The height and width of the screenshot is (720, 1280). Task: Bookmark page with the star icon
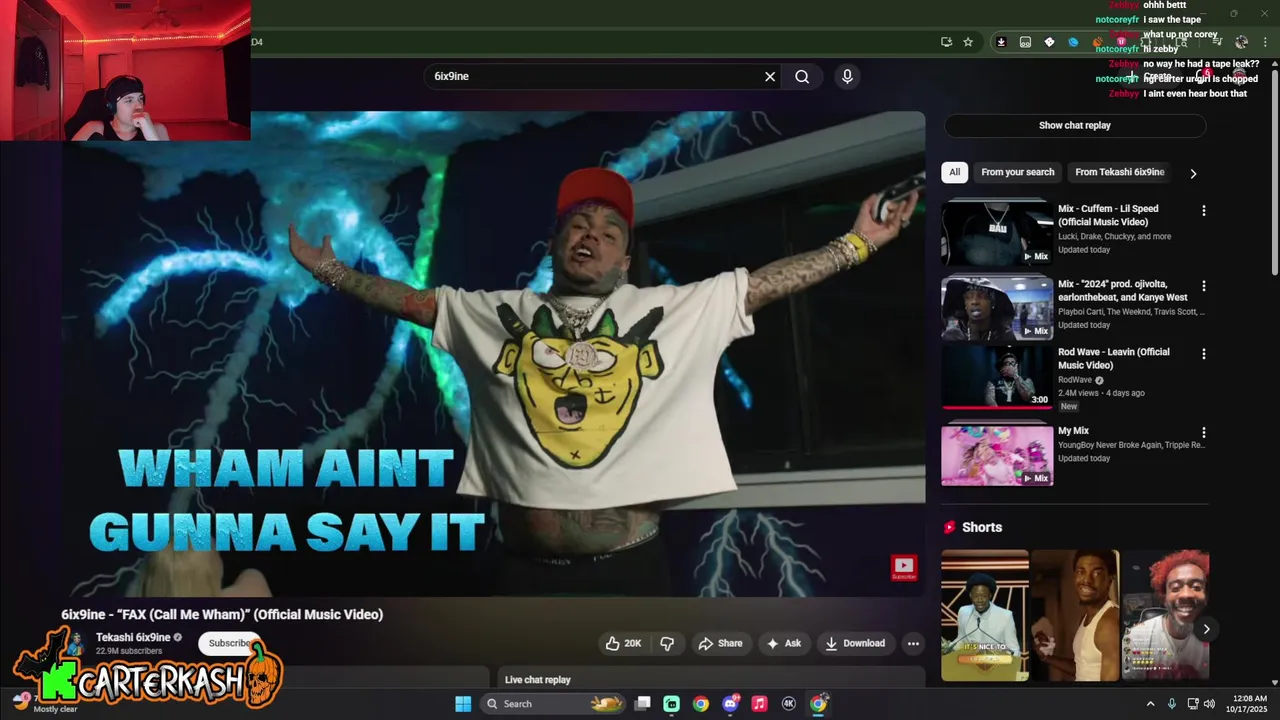coord(968,42)
